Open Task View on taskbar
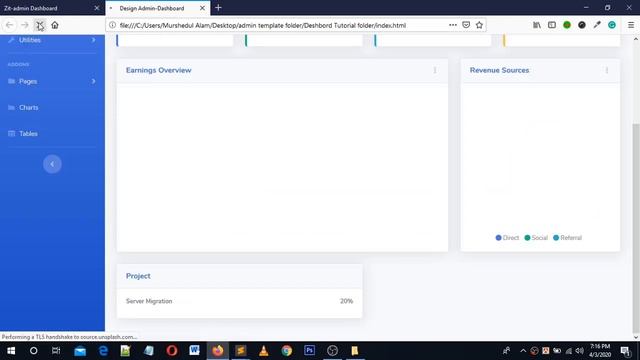This screenshot has height=360, width=640. click(56, 351)
